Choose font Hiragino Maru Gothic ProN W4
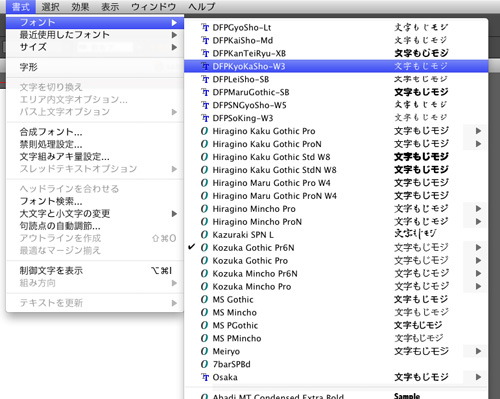 click(336, 196)
